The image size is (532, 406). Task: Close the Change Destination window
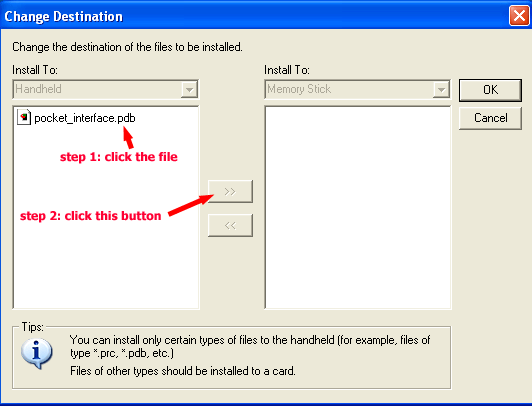click(x=519, y=16)
